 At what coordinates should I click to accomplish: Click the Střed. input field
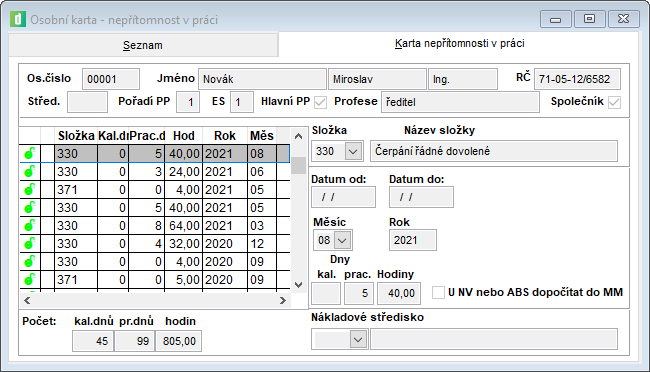point(87,102)
